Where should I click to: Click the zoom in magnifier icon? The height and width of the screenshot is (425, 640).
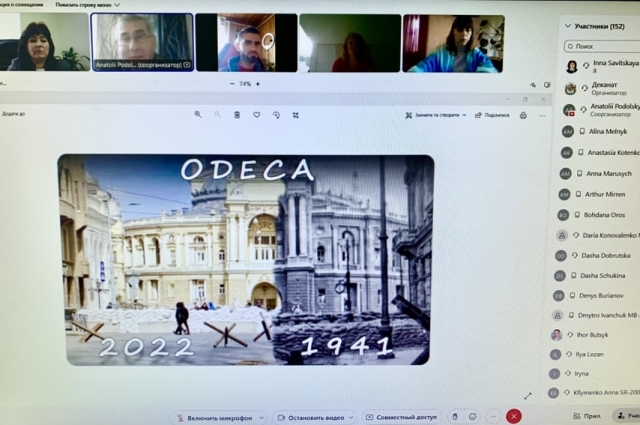point(198,115)
